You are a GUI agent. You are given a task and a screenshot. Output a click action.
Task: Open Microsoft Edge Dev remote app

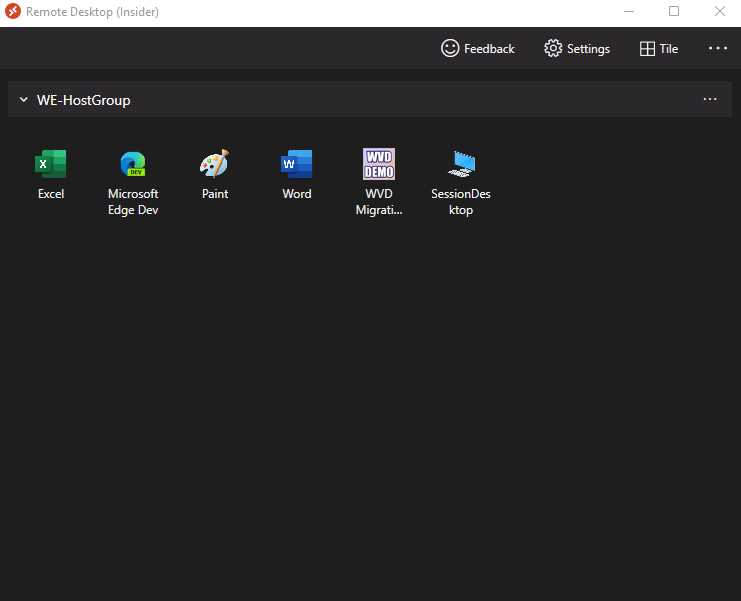[133, 182]
